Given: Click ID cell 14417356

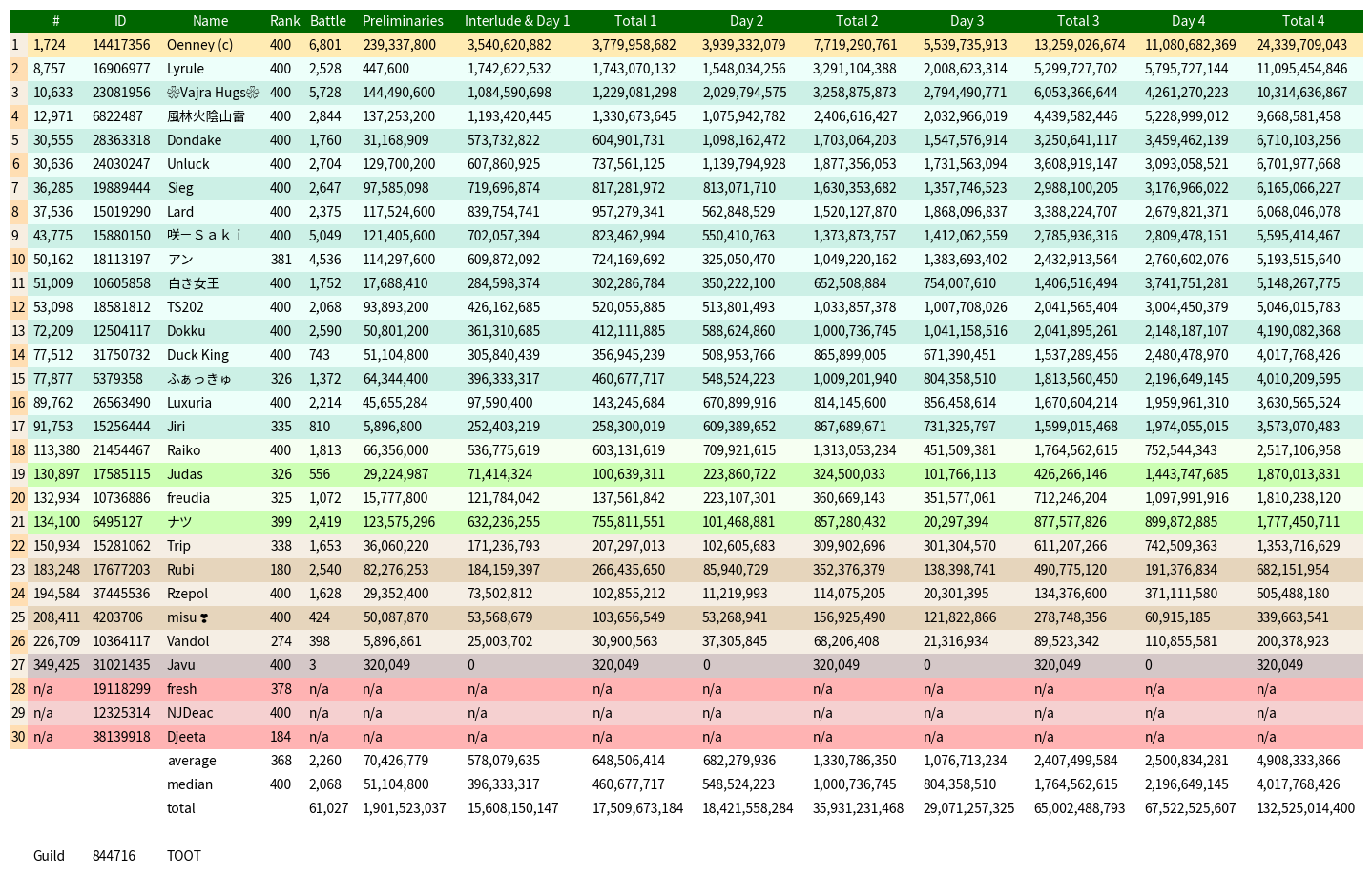Looking at the screenshot, I should click(x=121, y=45).
